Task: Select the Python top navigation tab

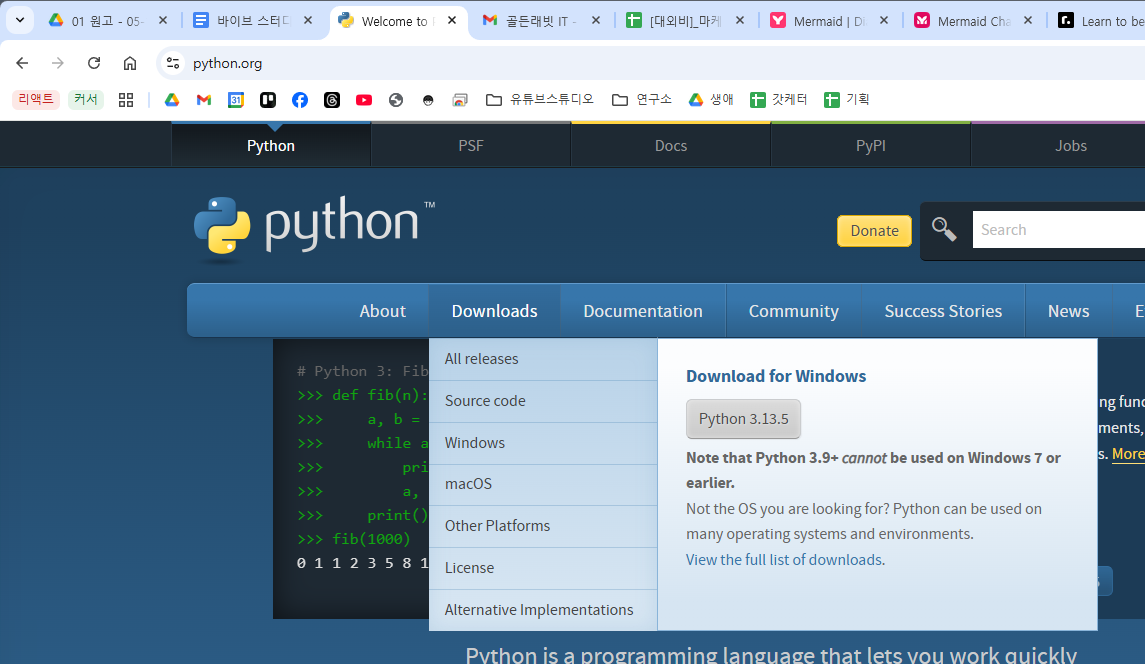Action: pos(271,145)
